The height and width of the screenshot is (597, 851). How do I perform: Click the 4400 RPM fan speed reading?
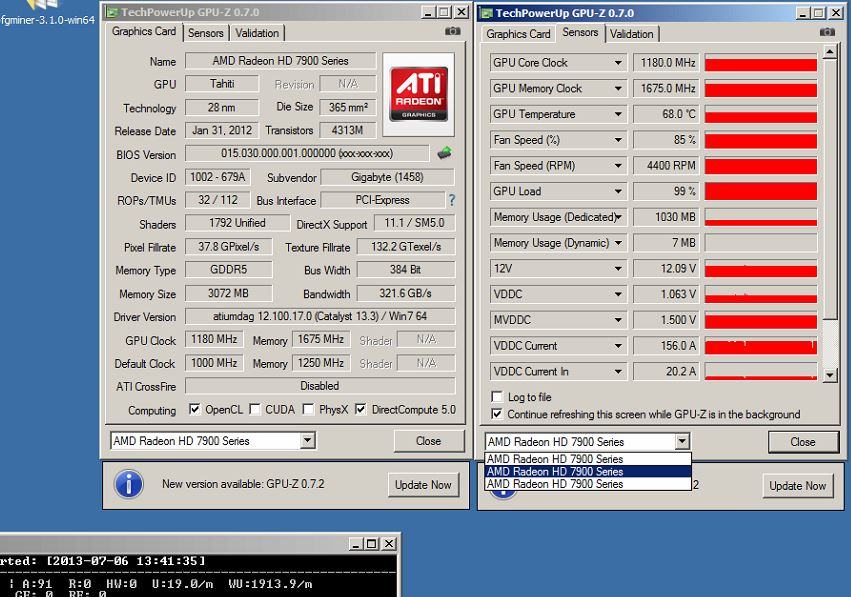666,166
